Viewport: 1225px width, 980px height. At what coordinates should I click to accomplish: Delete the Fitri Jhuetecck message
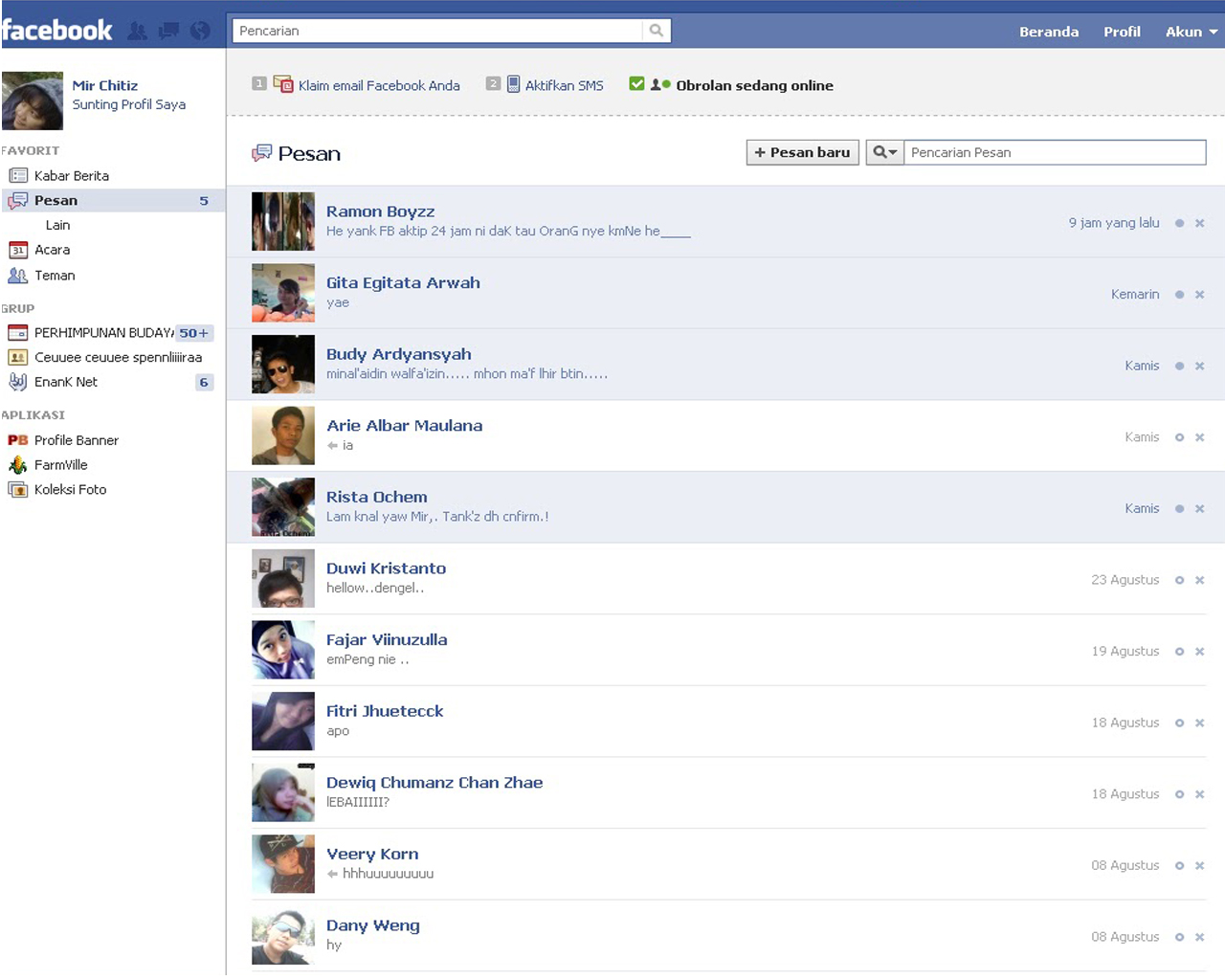pyautogui.click(x=1199, y=723)
